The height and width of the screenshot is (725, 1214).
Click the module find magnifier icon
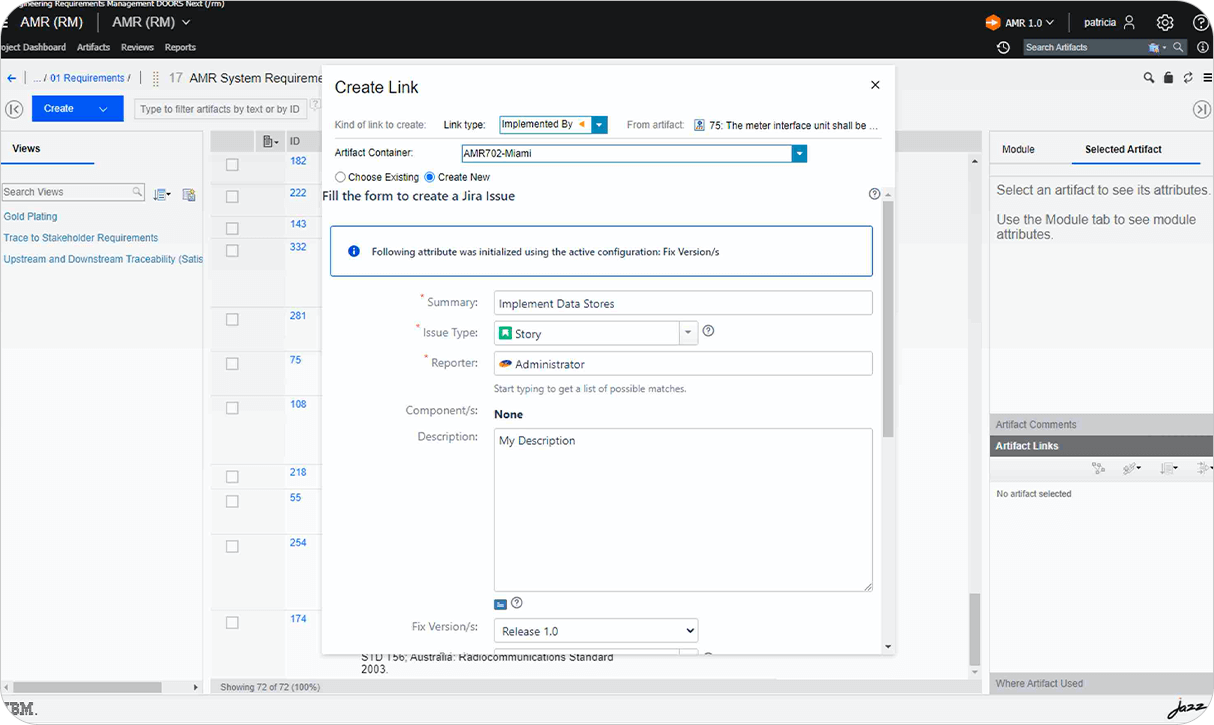1148,78
